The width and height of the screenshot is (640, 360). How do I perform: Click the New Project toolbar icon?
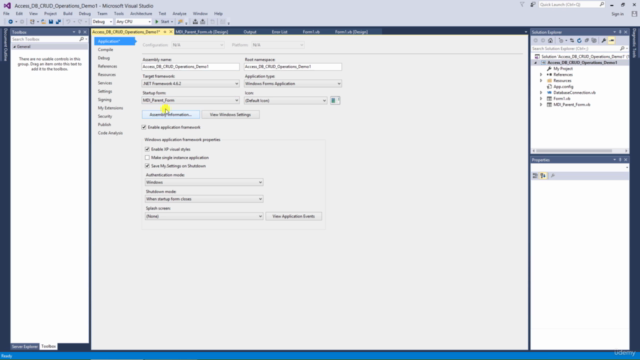pos(32,22)
